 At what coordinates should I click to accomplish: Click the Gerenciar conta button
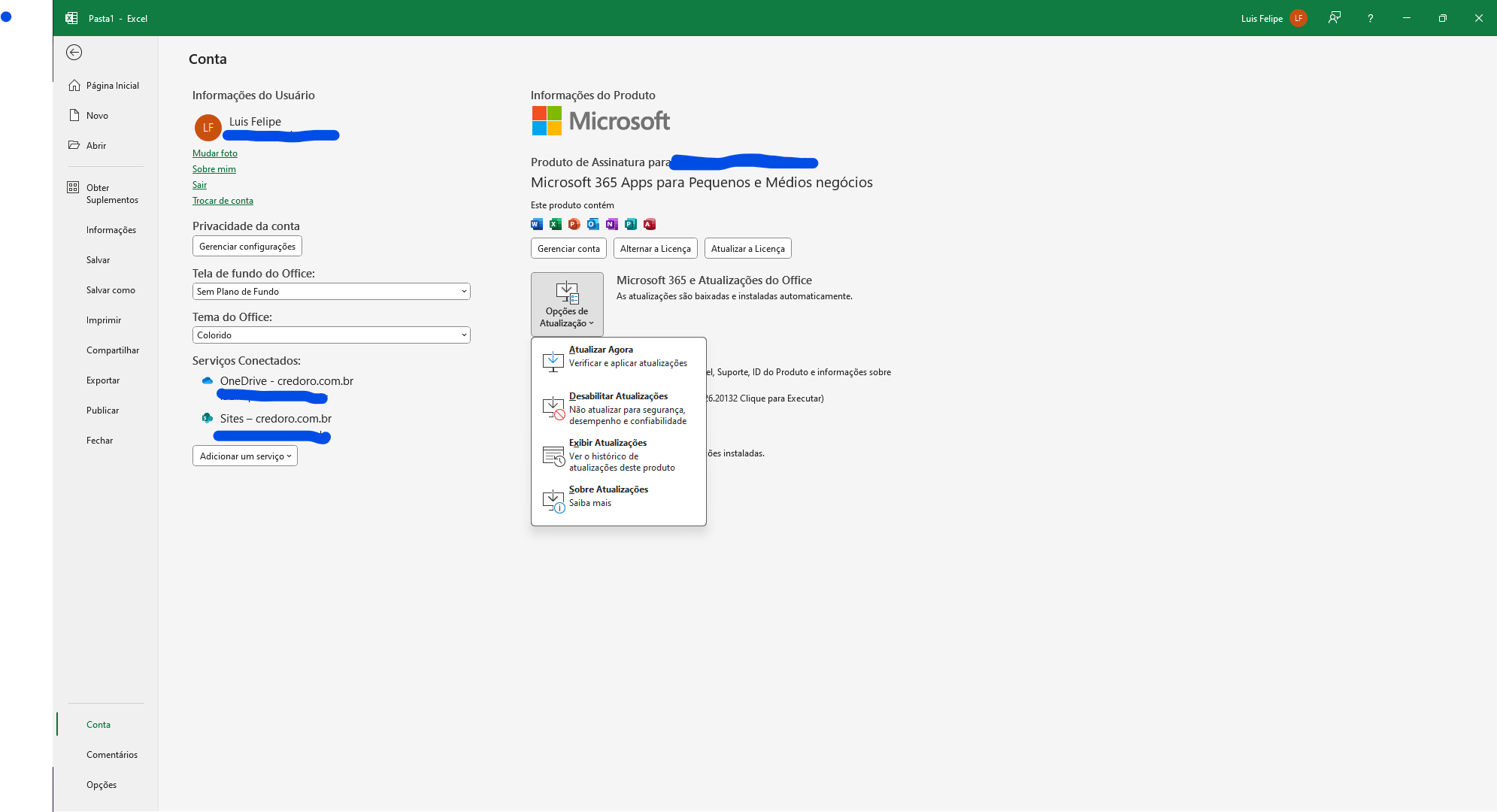pyautogui.click(x=568, y=248)
